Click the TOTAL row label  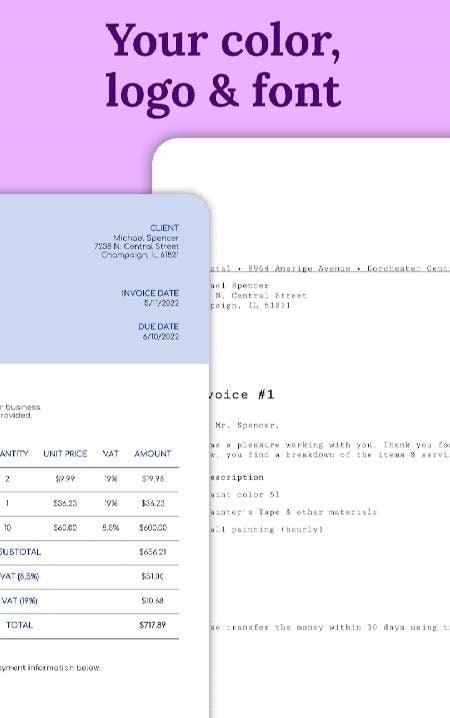19,625
